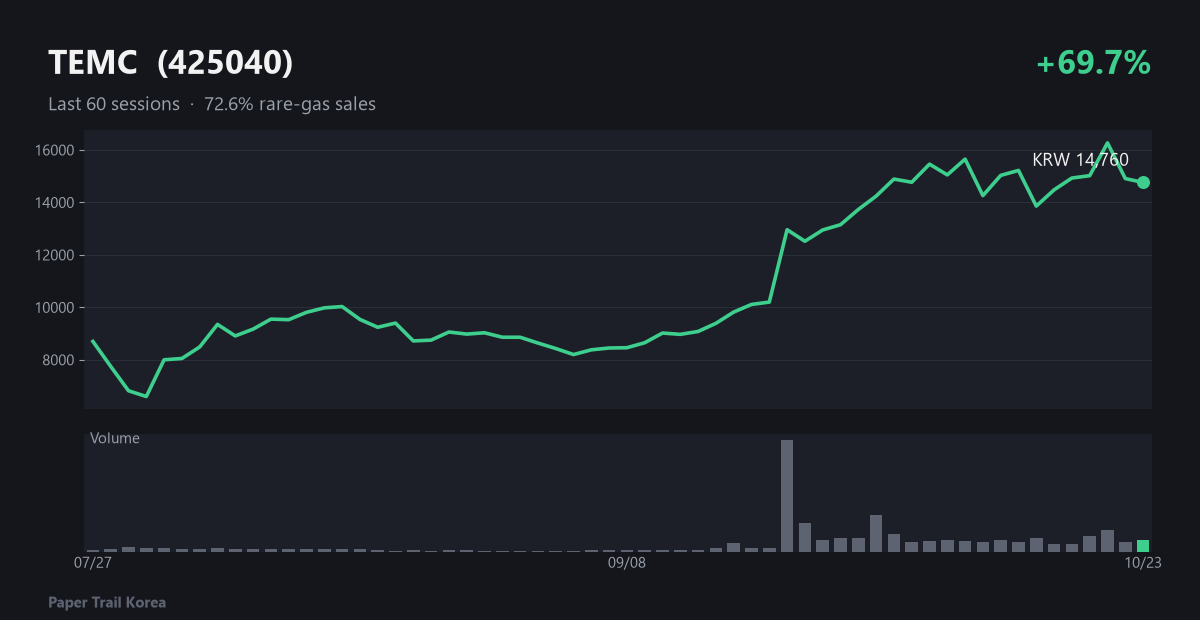Screen dimensions: 1200x620
Task: Click the green final volume bar
Action: (1143, 546)
